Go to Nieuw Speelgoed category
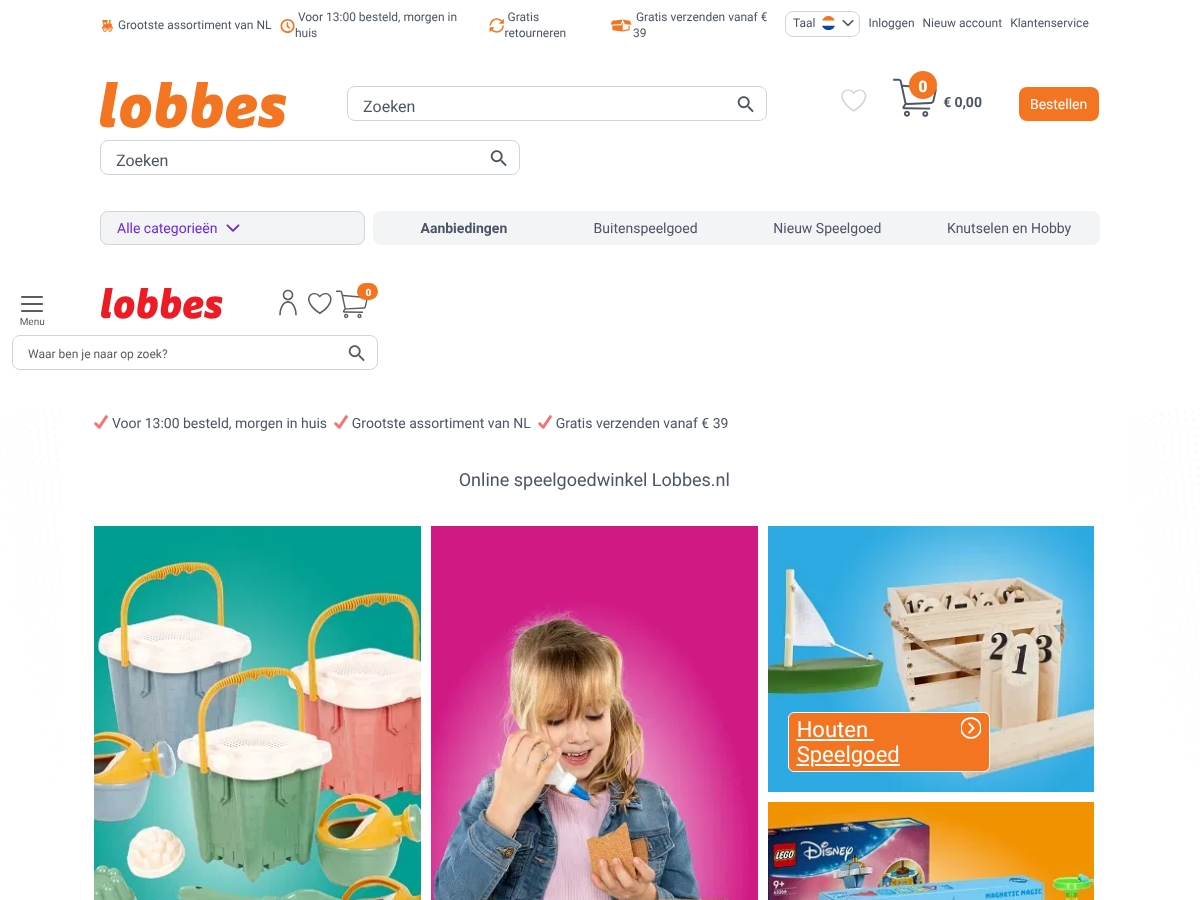1200x900 pixels. [x=827, y=228]
